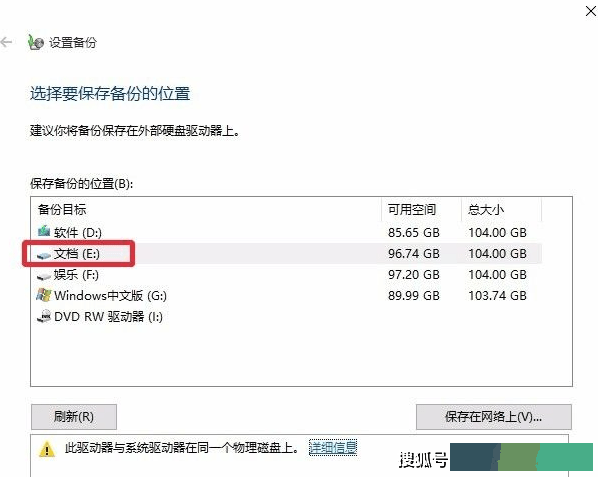Click the 娱乐 (F:) drive icon
Screen dimensions: 598x477
point(44,276)
